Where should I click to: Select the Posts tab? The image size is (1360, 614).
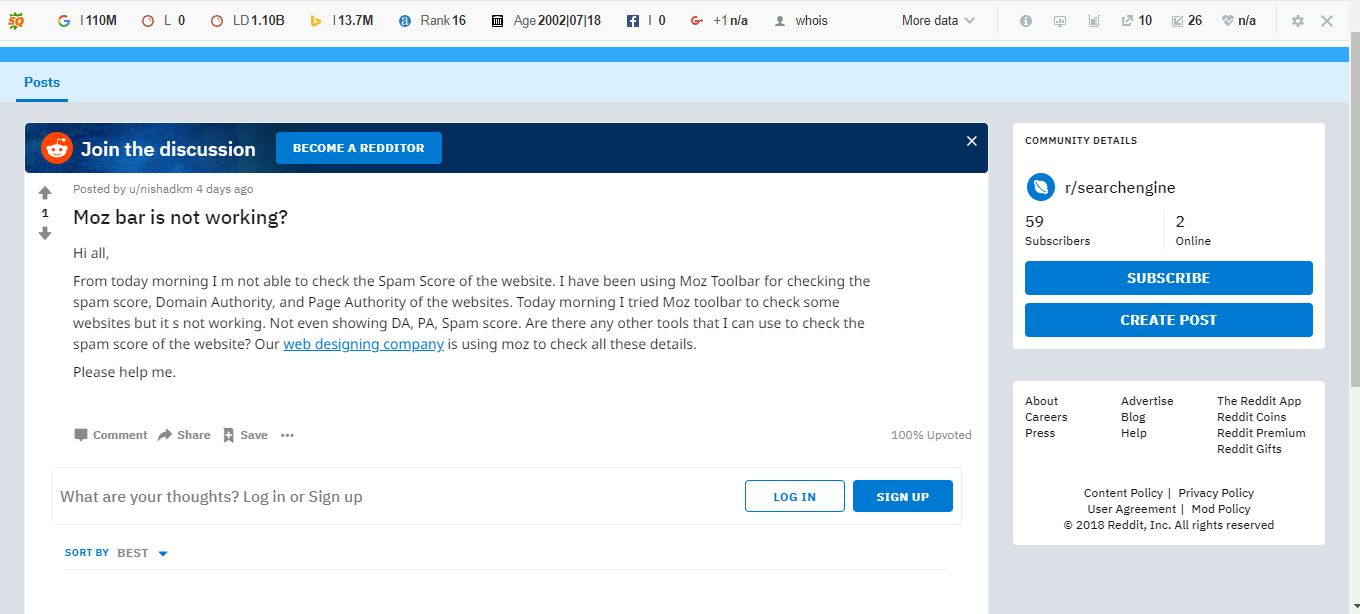coord(42,82)
